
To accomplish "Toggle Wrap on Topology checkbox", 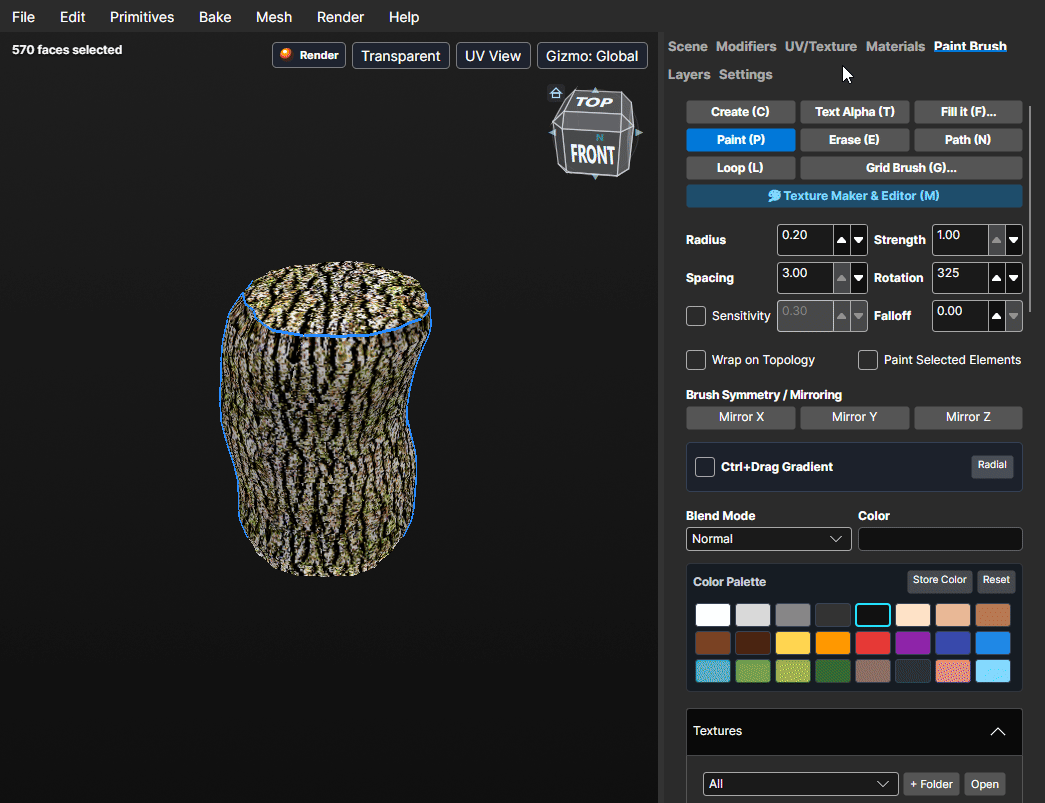I will pyautogui.click(x=696, y=360).
